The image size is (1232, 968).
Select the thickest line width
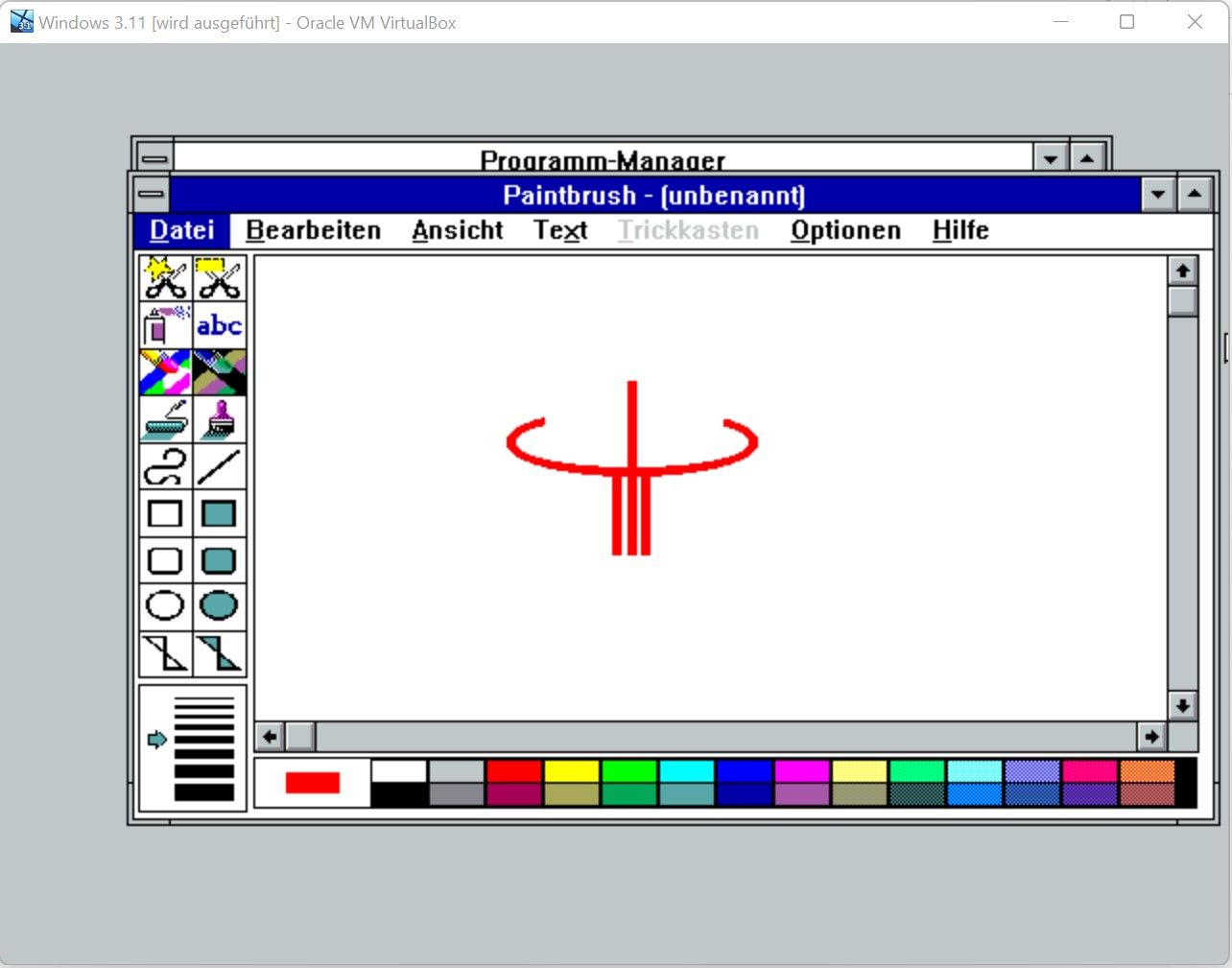tap(204, 792)
